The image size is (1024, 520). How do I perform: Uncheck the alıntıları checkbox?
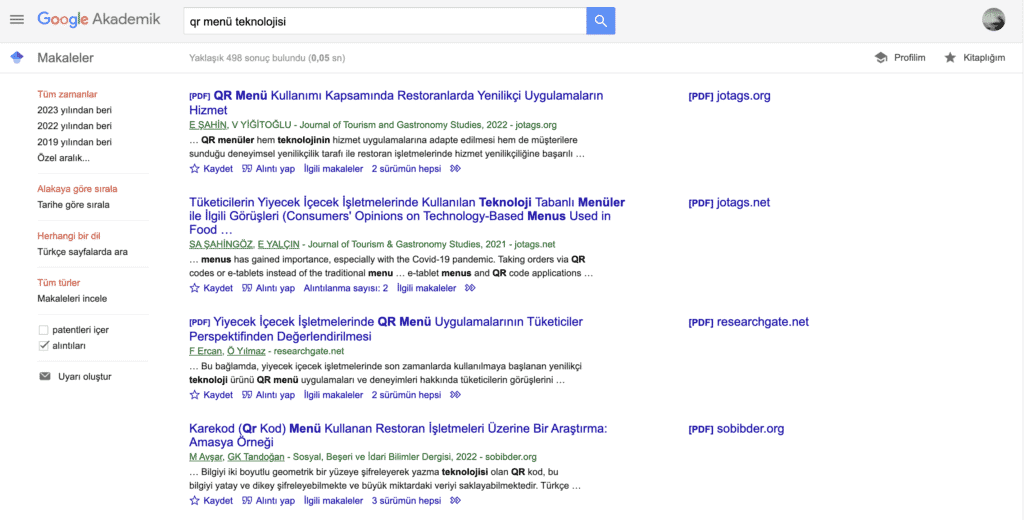point(44,346)
